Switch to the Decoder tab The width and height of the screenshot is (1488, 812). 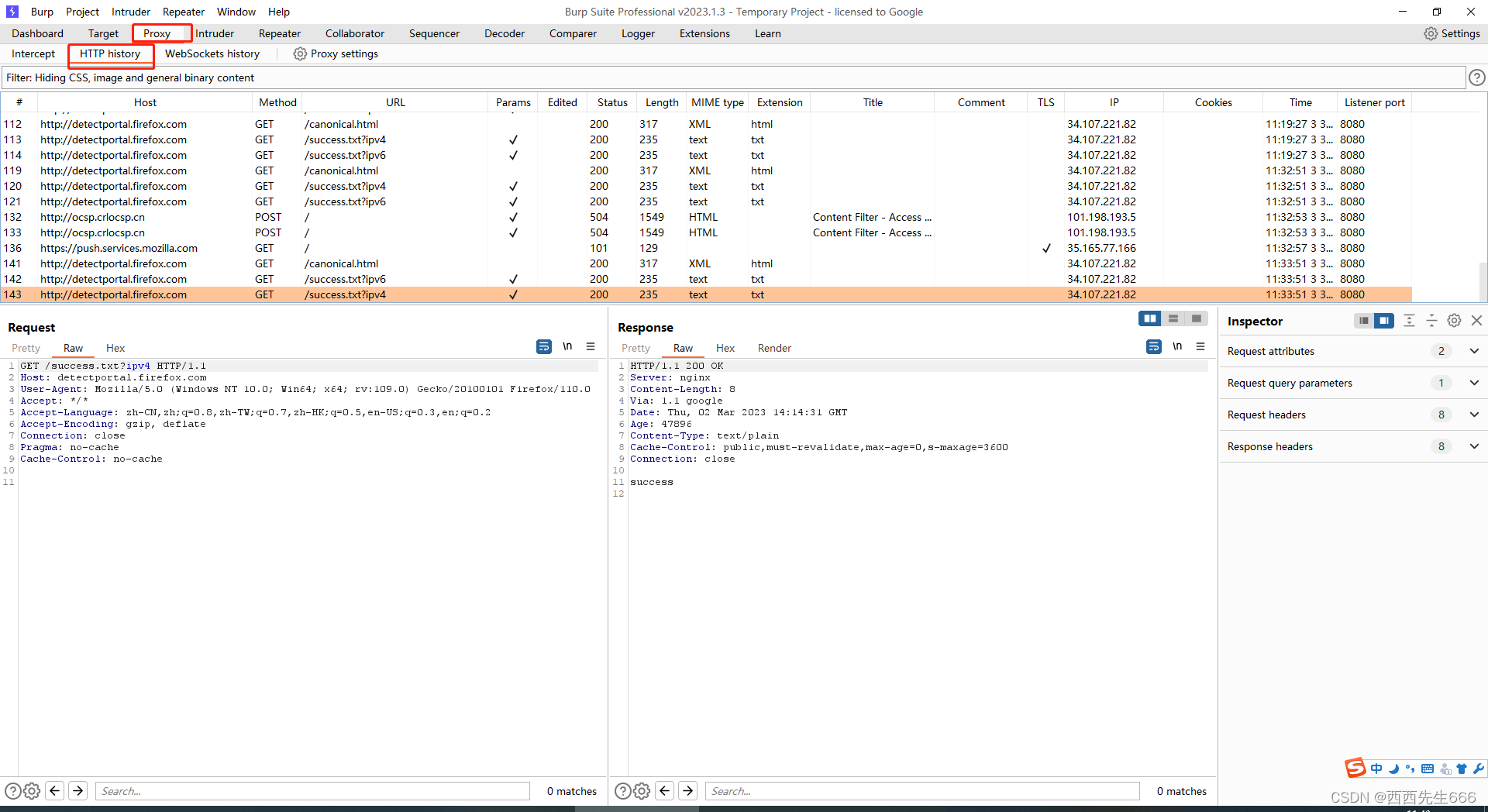pos(505,33)
